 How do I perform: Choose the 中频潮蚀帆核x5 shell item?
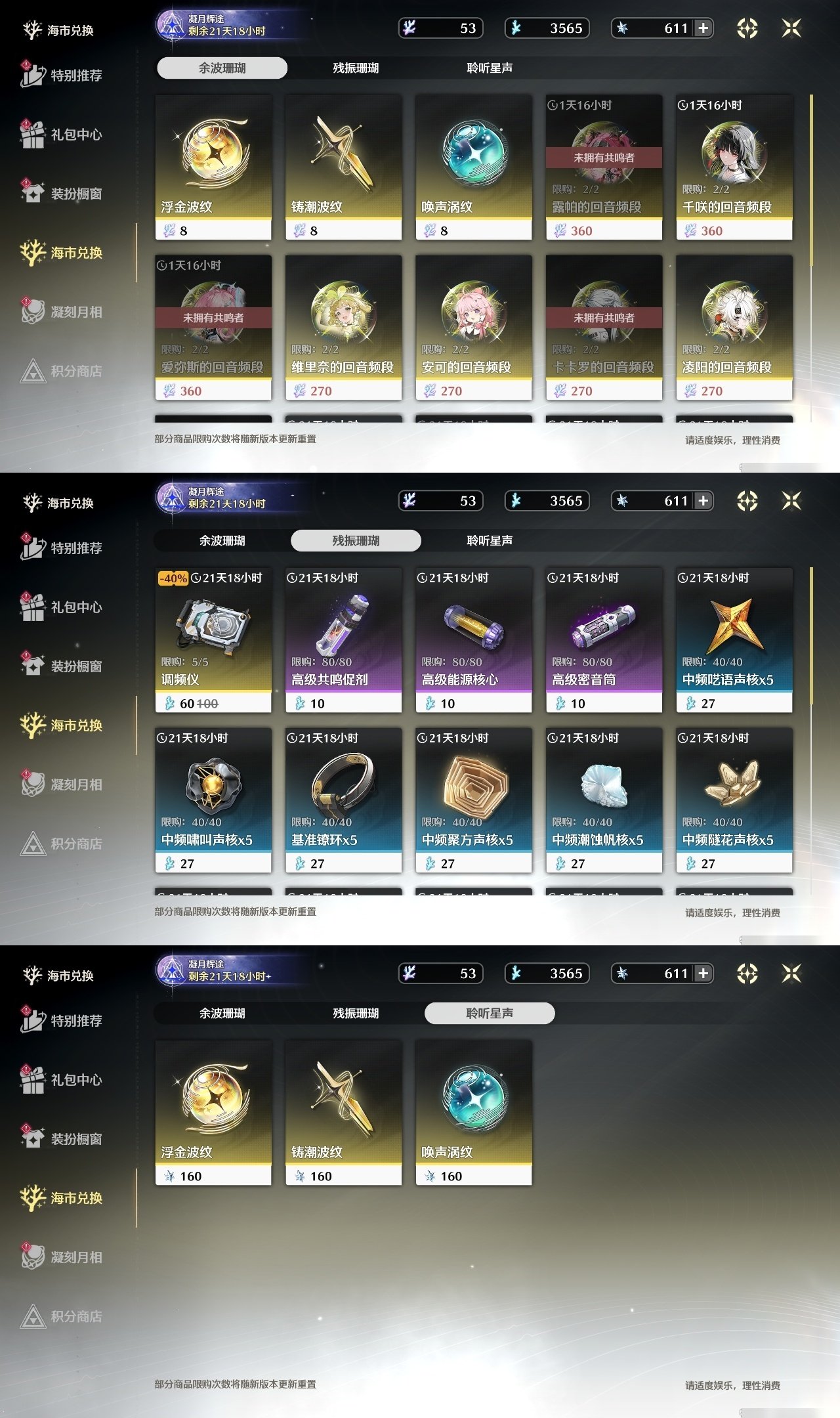point(604,801)
